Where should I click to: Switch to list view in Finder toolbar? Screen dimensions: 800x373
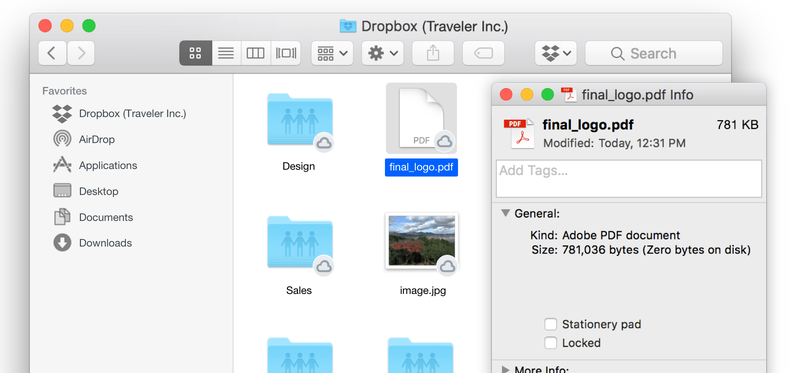[226, 54]
